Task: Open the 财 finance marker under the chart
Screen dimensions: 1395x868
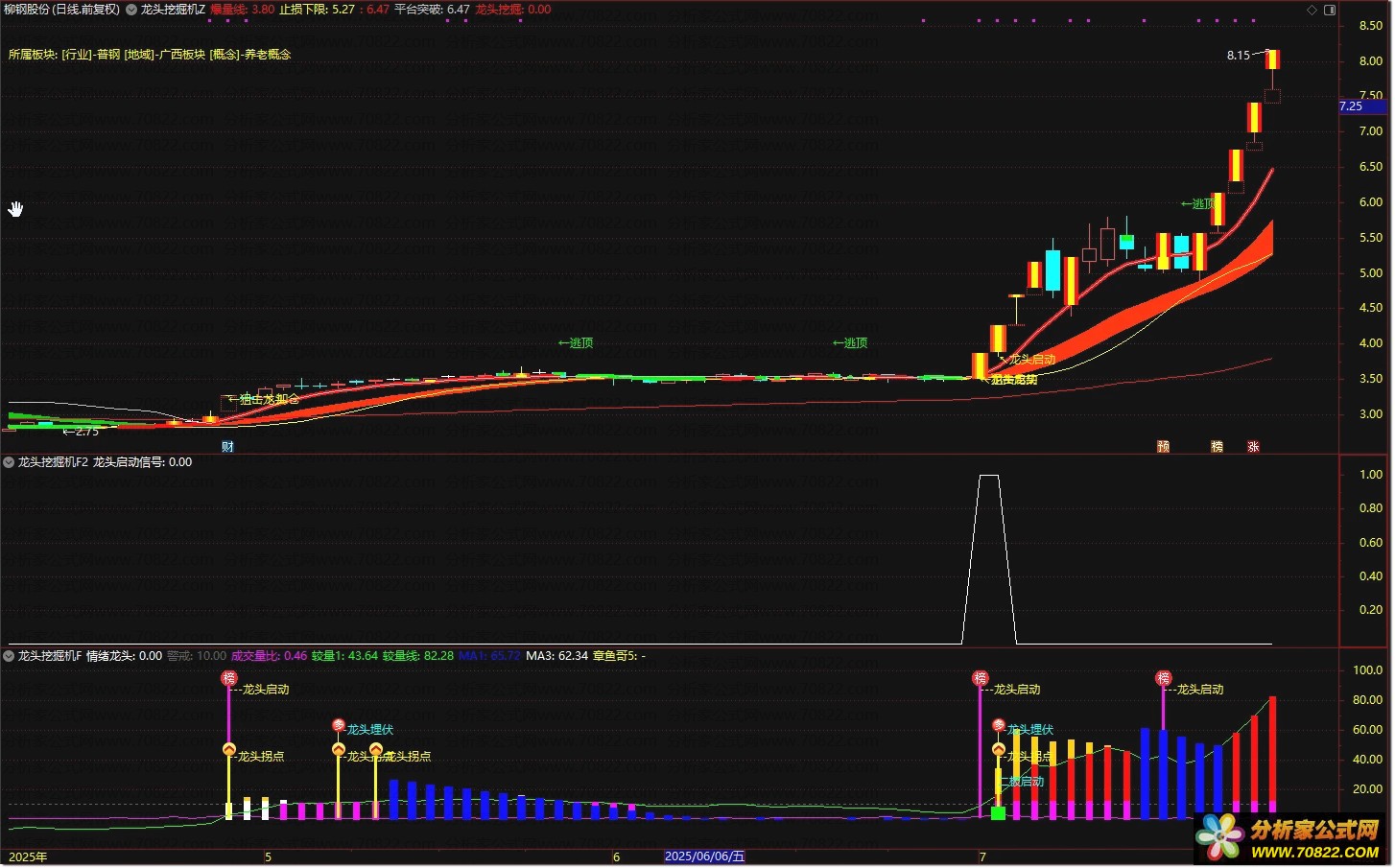Action: pyautogui.click(x=227, y=447)
